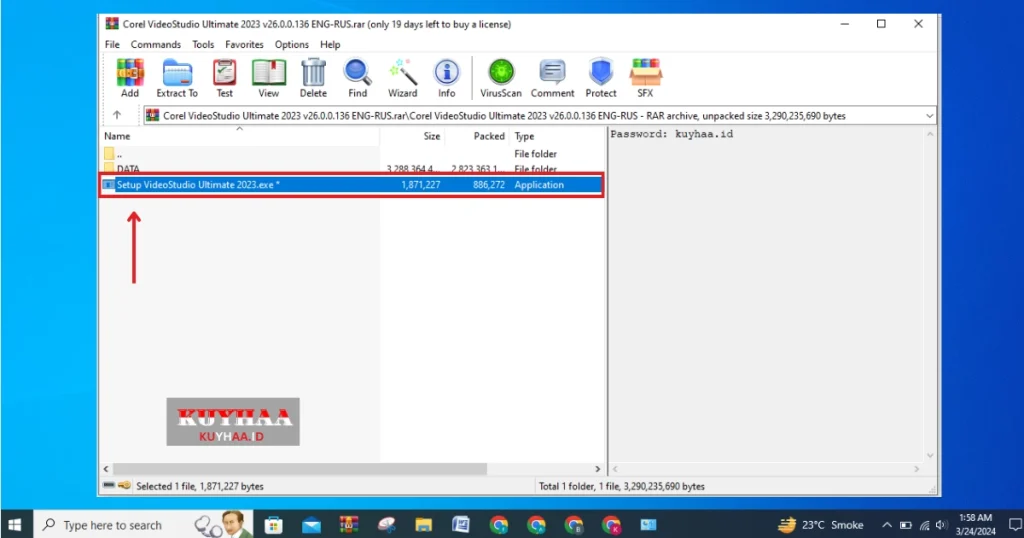Sort files by Size column header
Viewport: 1024px width, 538px height.
tap(432, 136)
